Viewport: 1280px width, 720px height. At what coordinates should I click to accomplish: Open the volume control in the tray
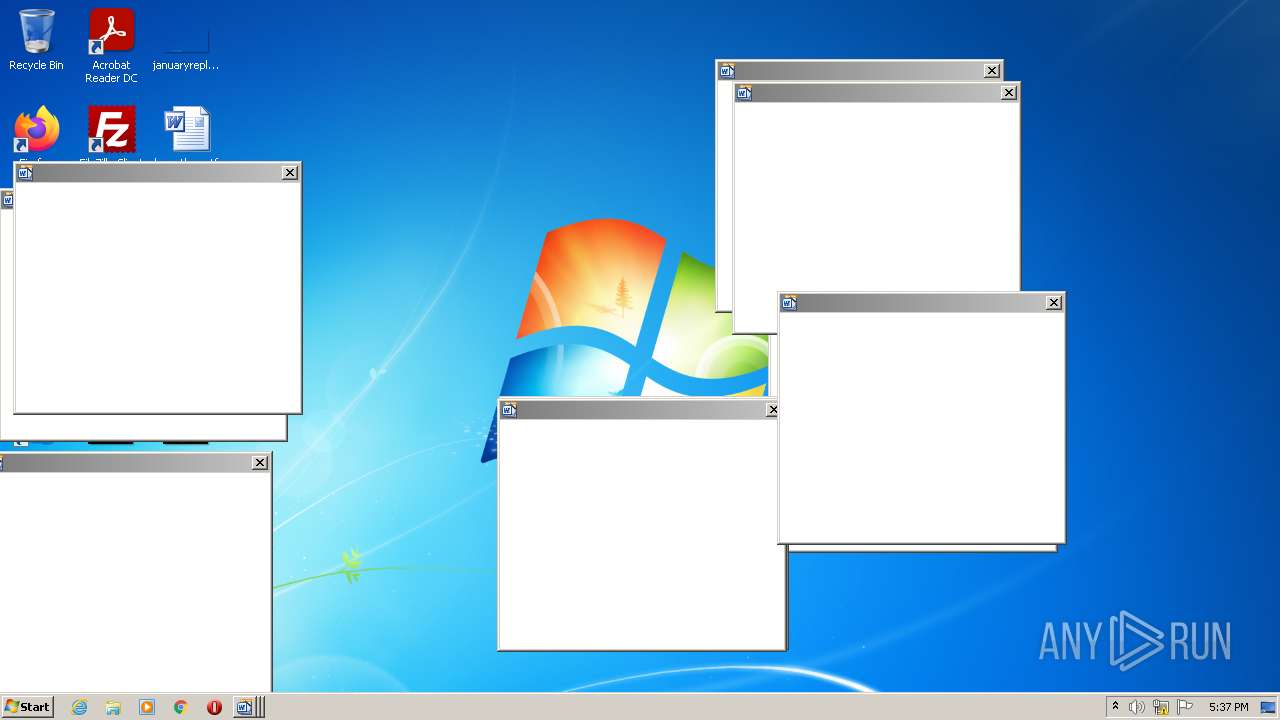pos(1137,707)
